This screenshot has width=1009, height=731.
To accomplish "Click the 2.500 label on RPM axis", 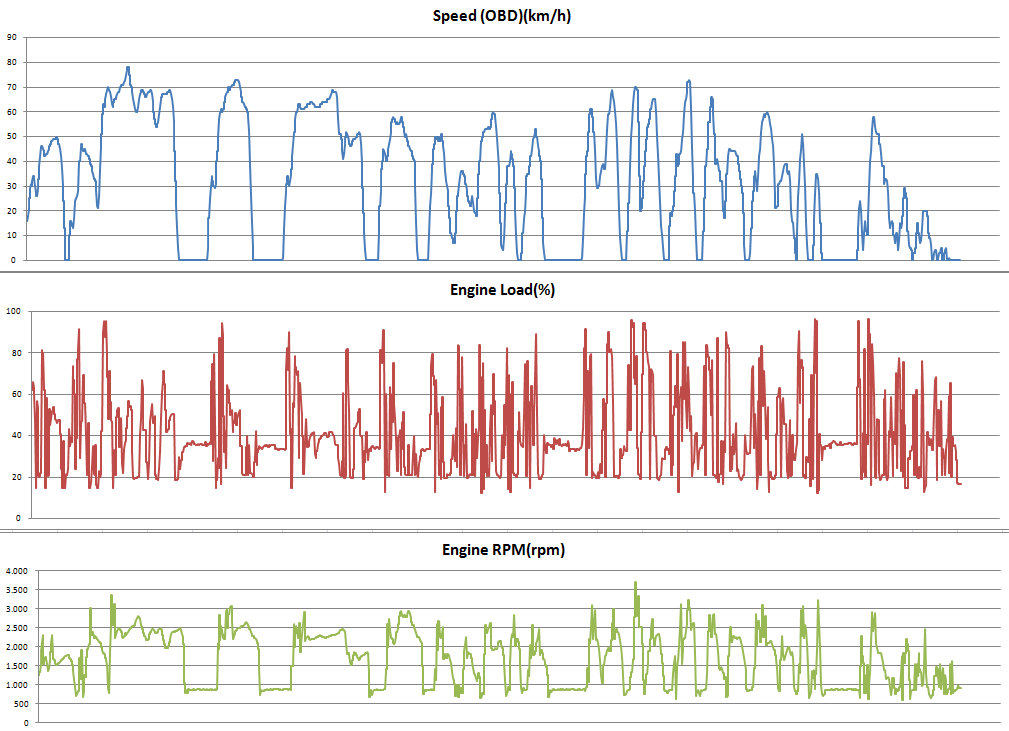I will [x=17, y=628].
